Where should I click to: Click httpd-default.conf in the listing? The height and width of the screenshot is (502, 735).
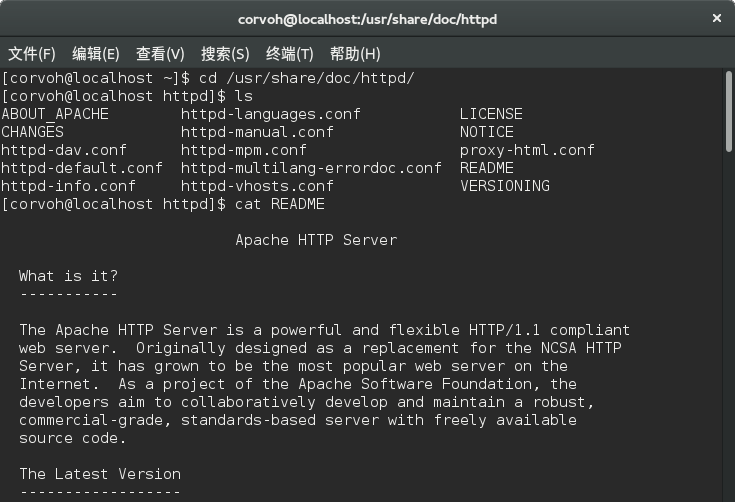(x=82, y=168)
